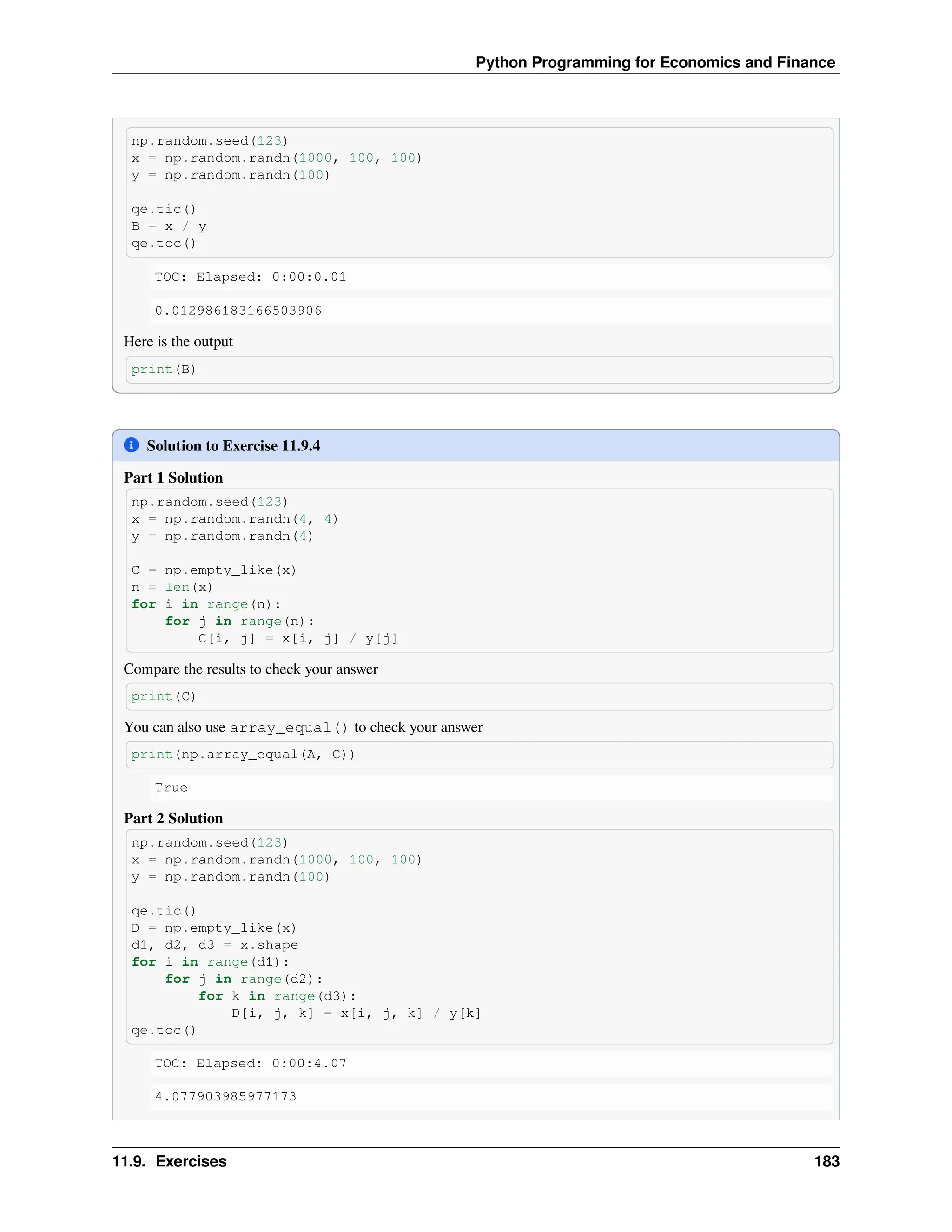Click the line 'n = len(x)'
Viewport: 952px width, 1232px height.
[172, 587]
